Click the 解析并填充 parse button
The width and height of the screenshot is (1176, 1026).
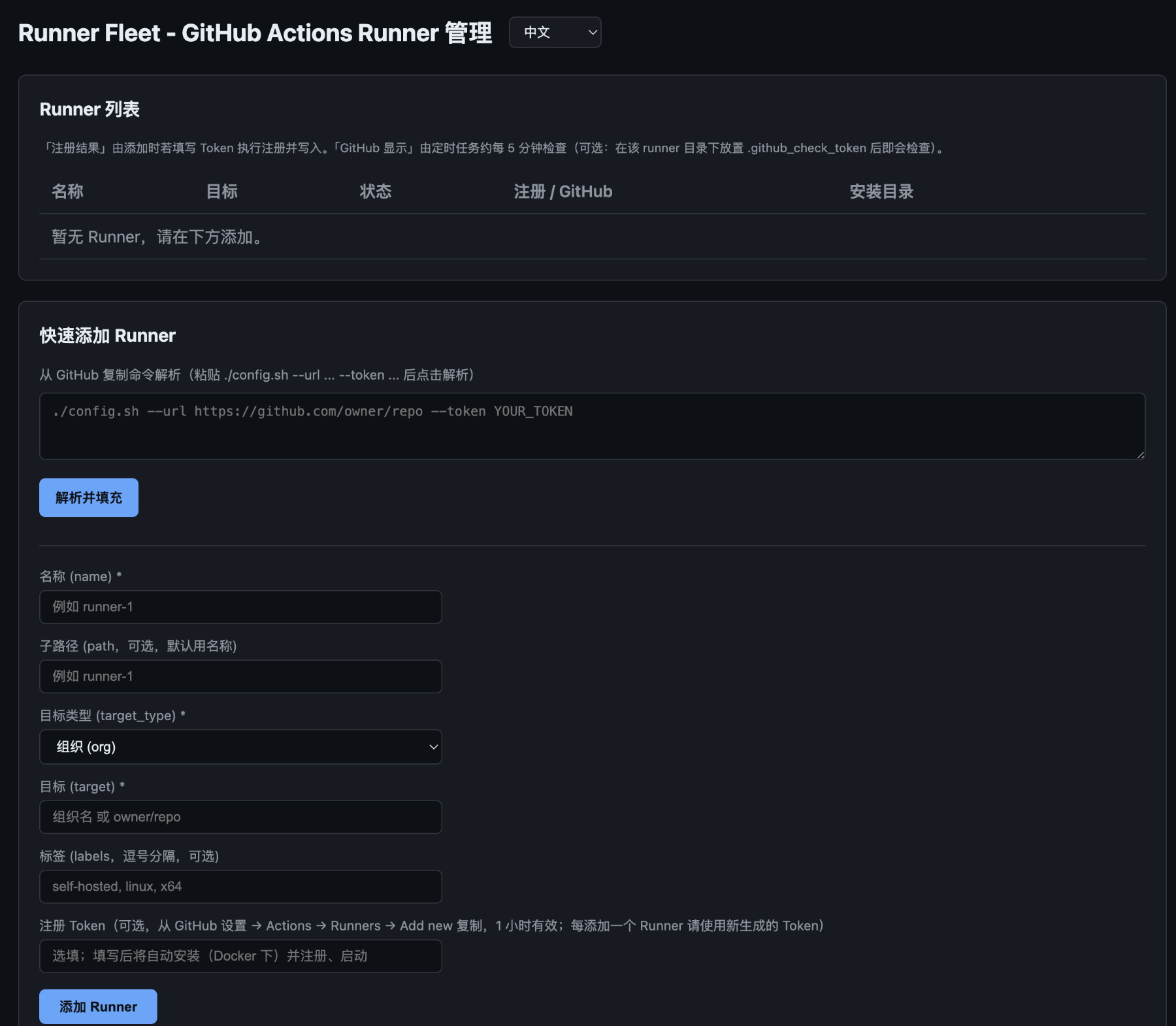[x=88, y=497]
